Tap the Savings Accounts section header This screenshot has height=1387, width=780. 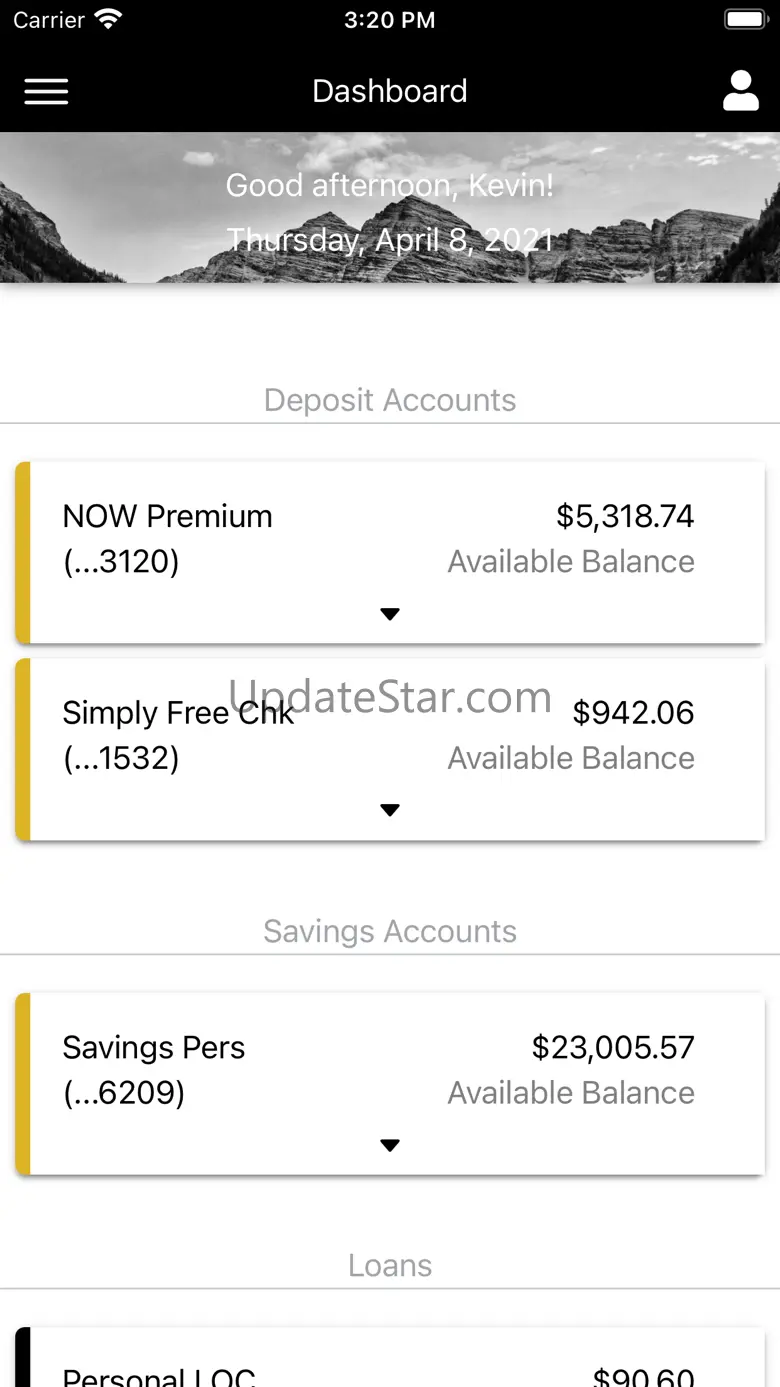click(x=390, y=931)
